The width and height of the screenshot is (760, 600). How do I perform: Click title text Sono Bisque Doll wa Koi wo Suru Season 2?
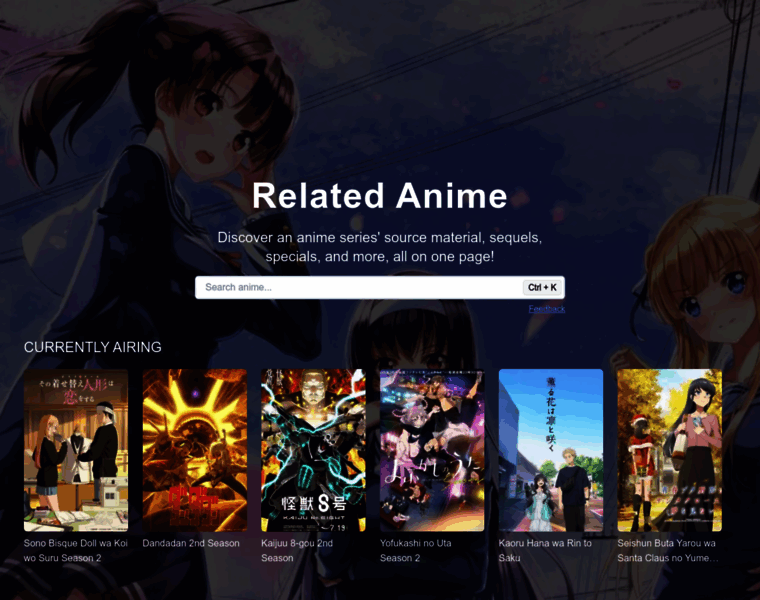76,551
